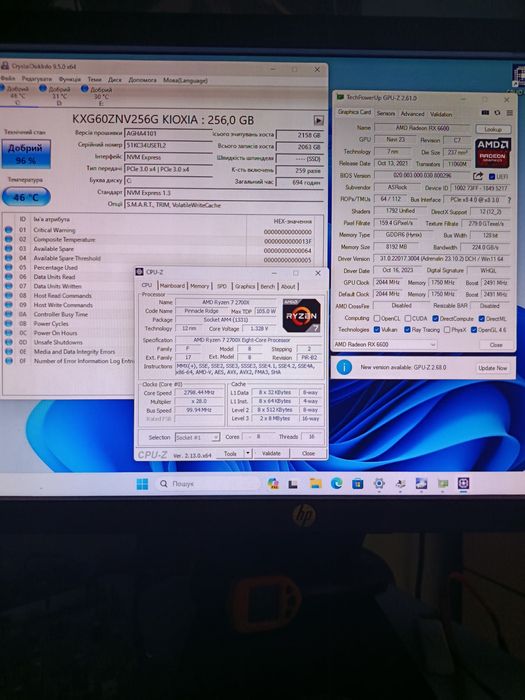Click the Bus Interface question mark icon
Viewport: 525px width, 700px height.
pyautogui.click(x=509, y=200)
